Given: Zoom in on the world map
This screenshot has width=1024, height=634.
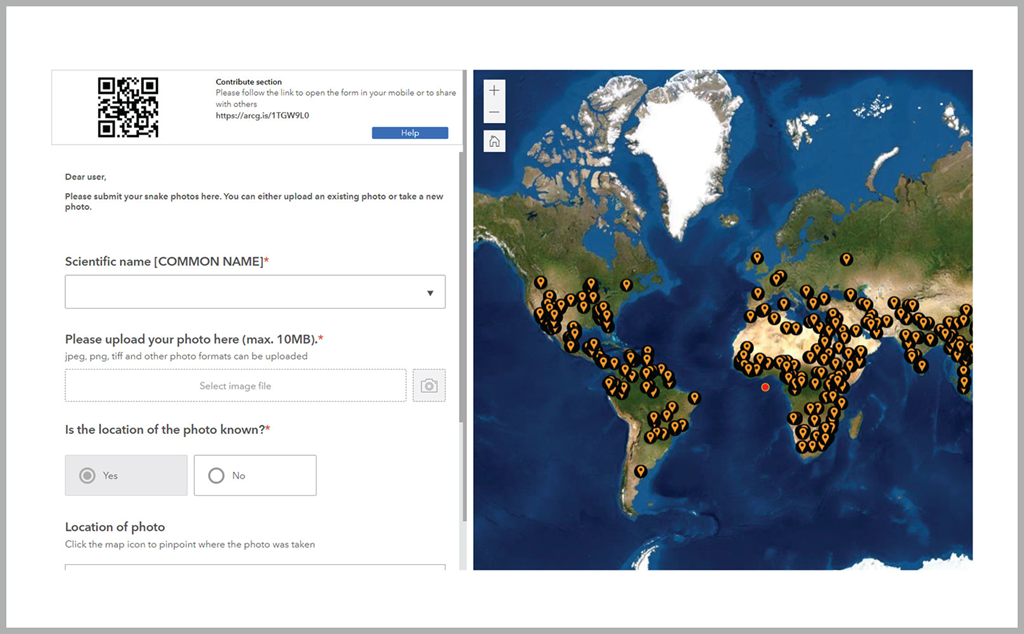Looking at the screenshot, I should click(x=494, y=89).
